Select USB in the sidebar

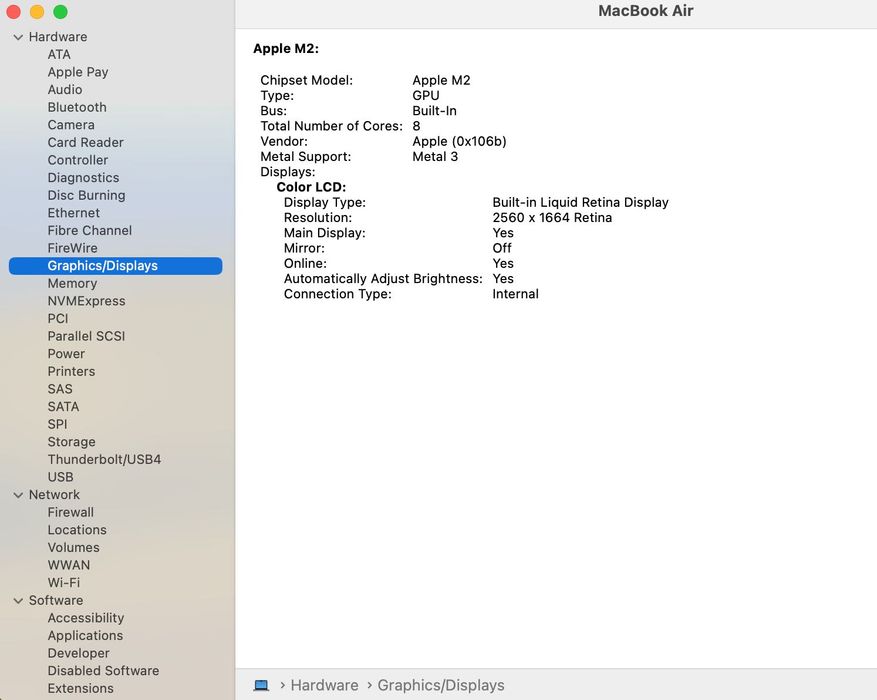click(x=60, y=477)
